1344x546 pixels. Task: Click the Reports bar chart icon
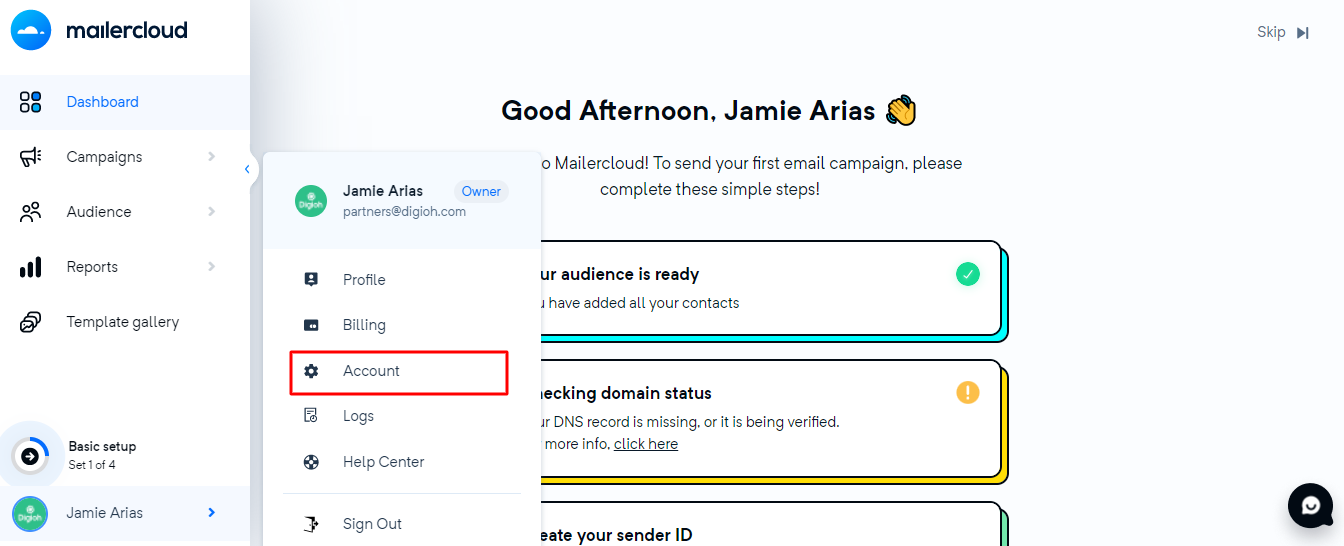pyautogui.click(x=31, y=267)
